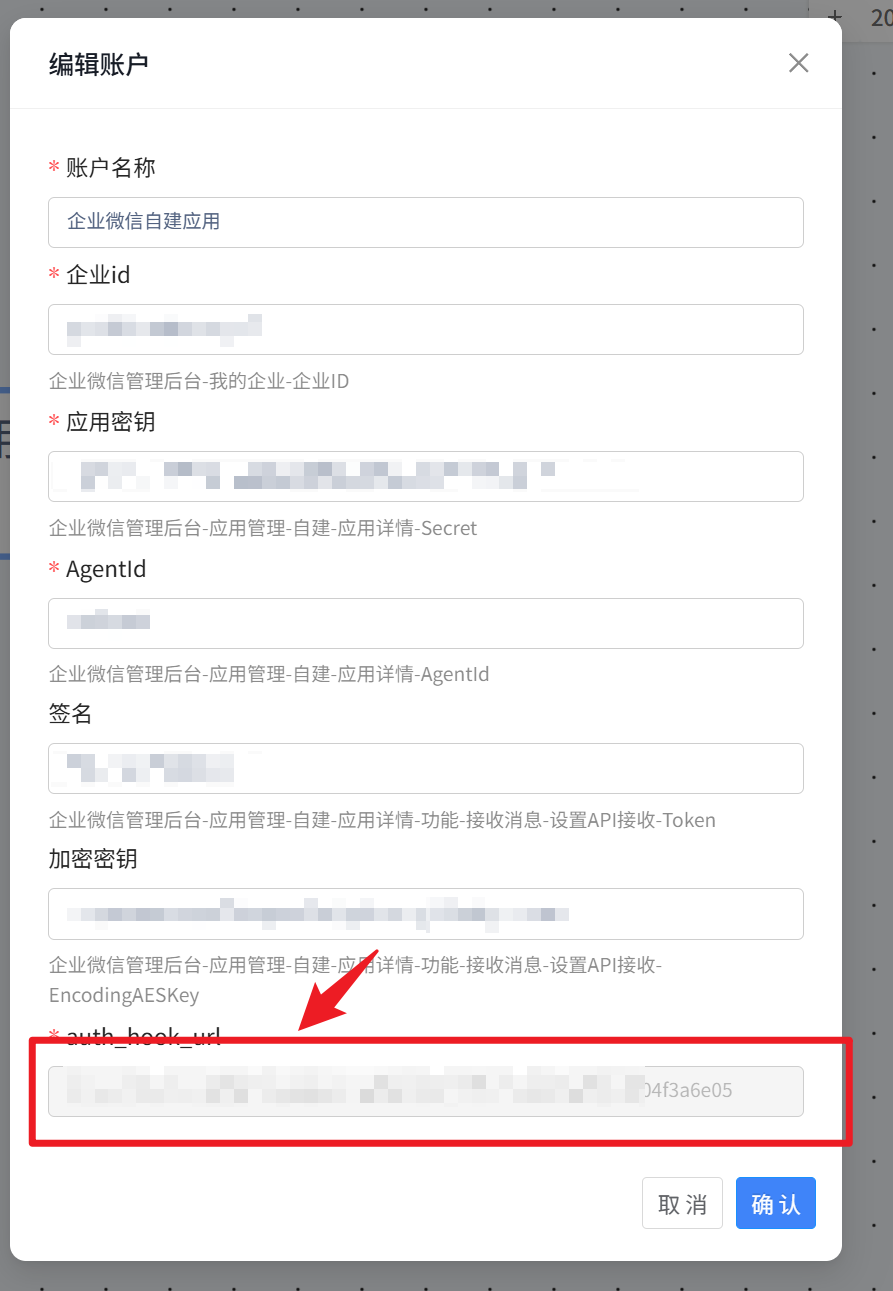Click the 加密密钥 field label

click(x=93, y=859)
